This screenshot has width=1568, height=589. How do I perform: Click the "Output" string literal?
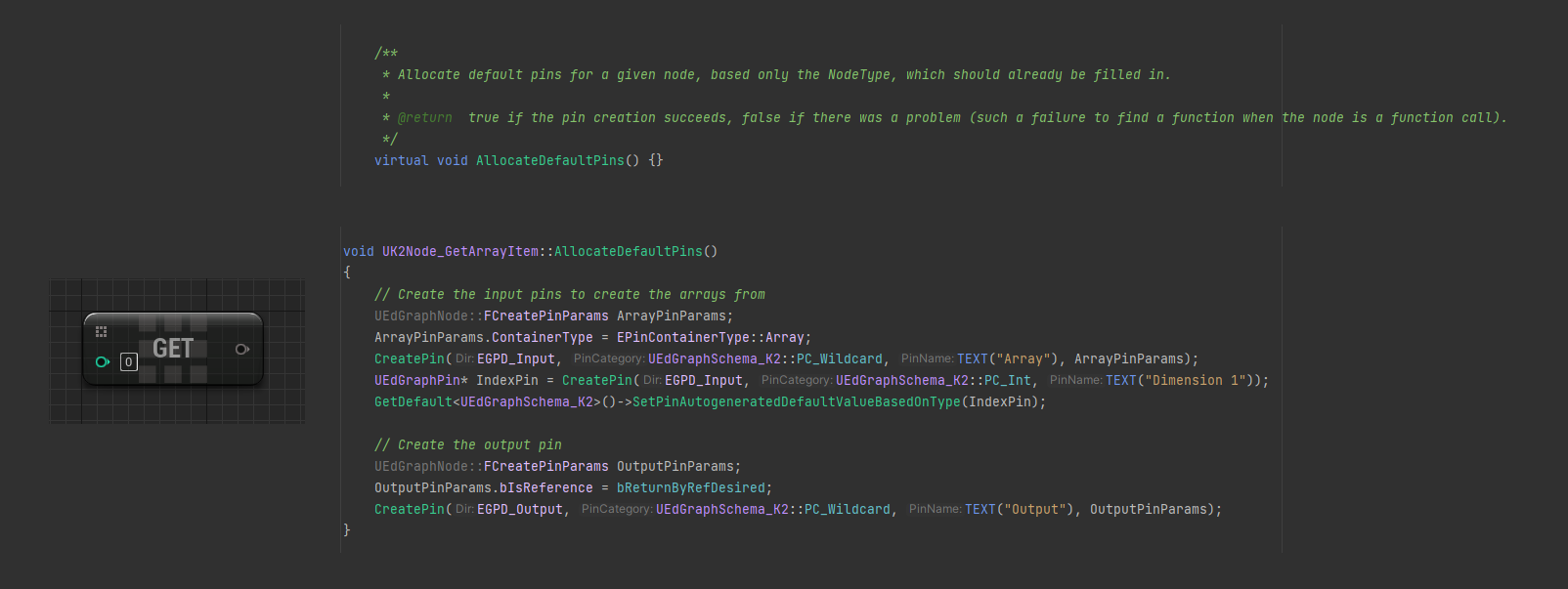pos(1034,510)
